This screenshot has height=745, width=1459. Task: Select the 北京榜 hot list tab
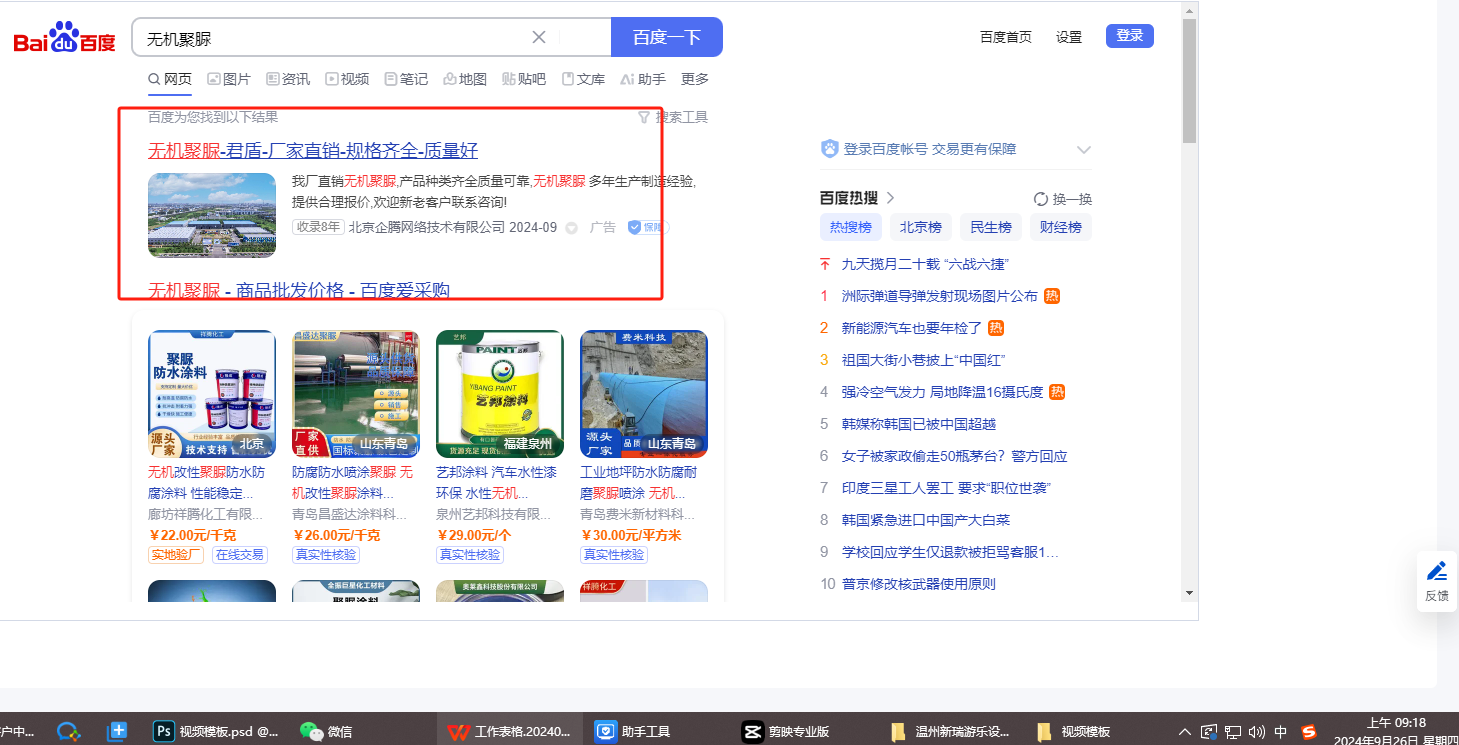(921, 227)
